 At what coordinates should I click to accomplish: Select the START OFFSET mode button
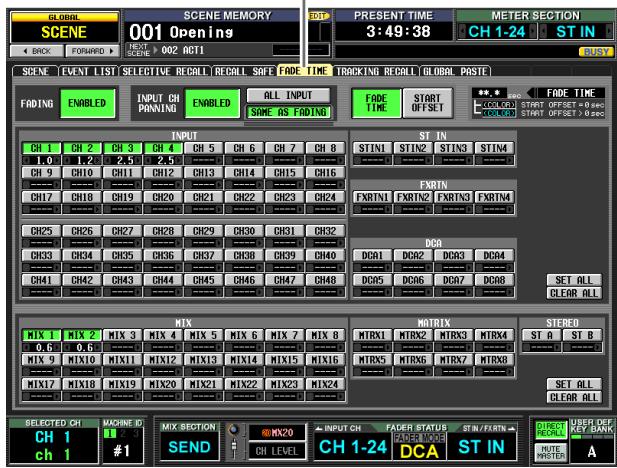(428, 103)
